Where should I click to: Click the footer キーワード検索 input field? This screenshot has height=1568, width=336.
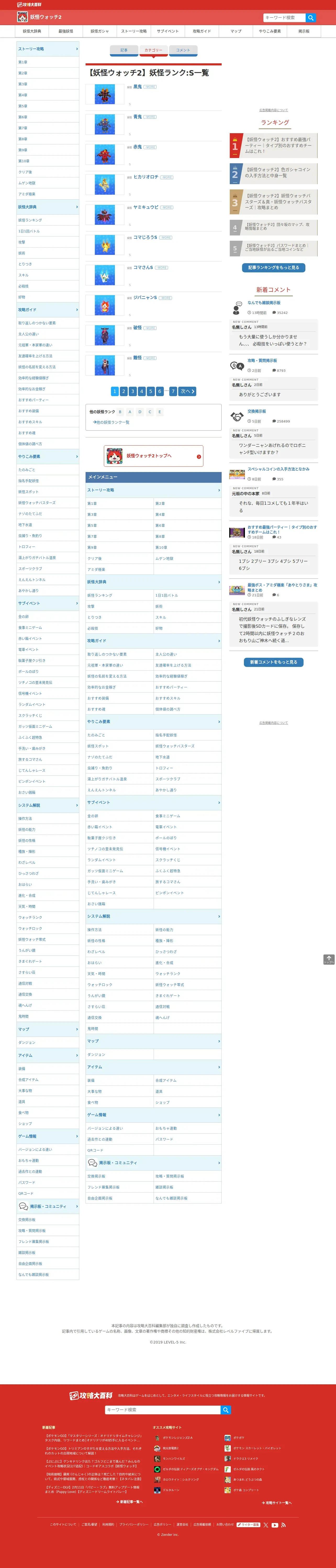tap(163, 1410)
